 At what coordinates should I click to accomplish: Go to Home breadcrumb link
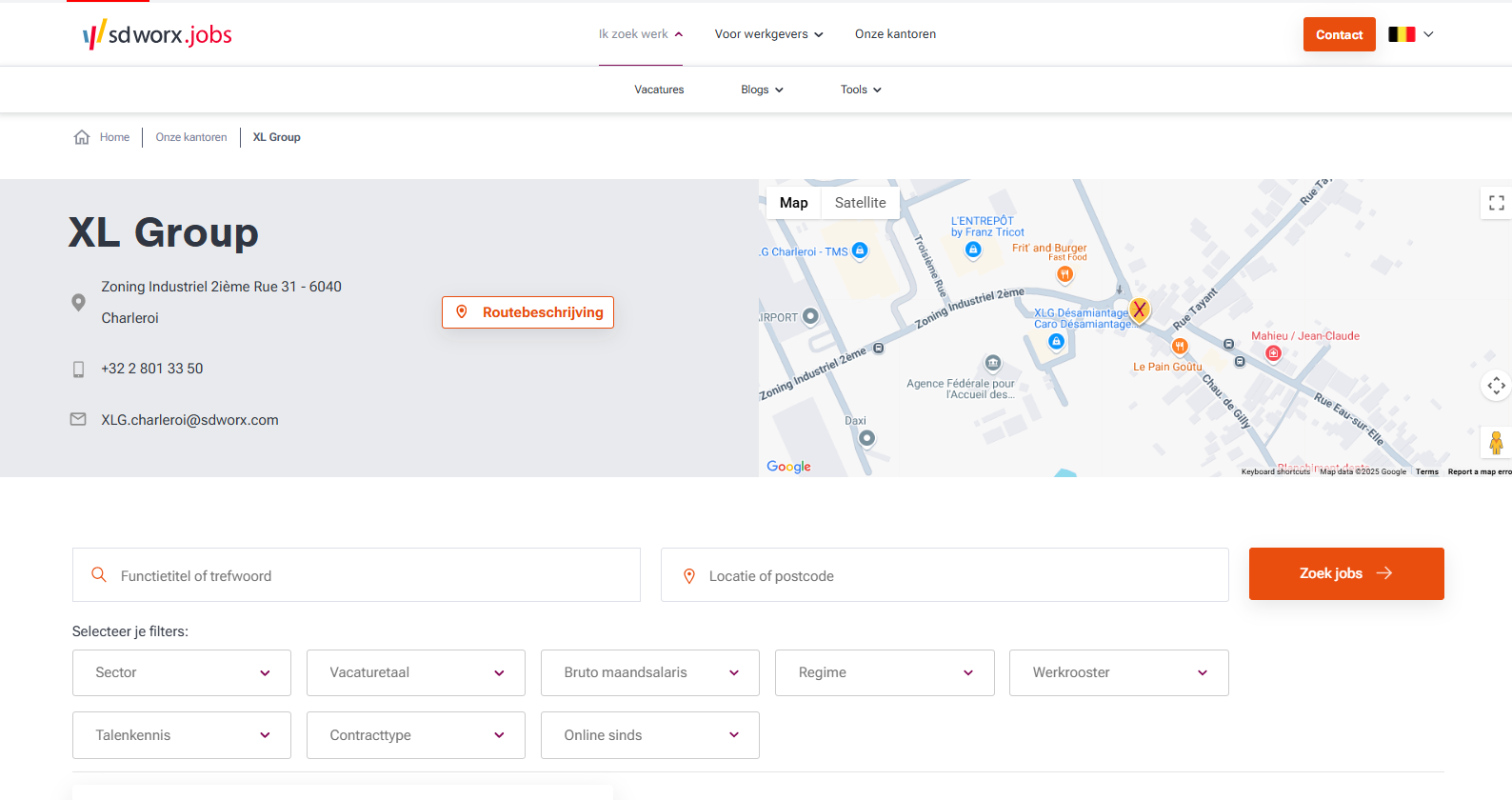114,137
